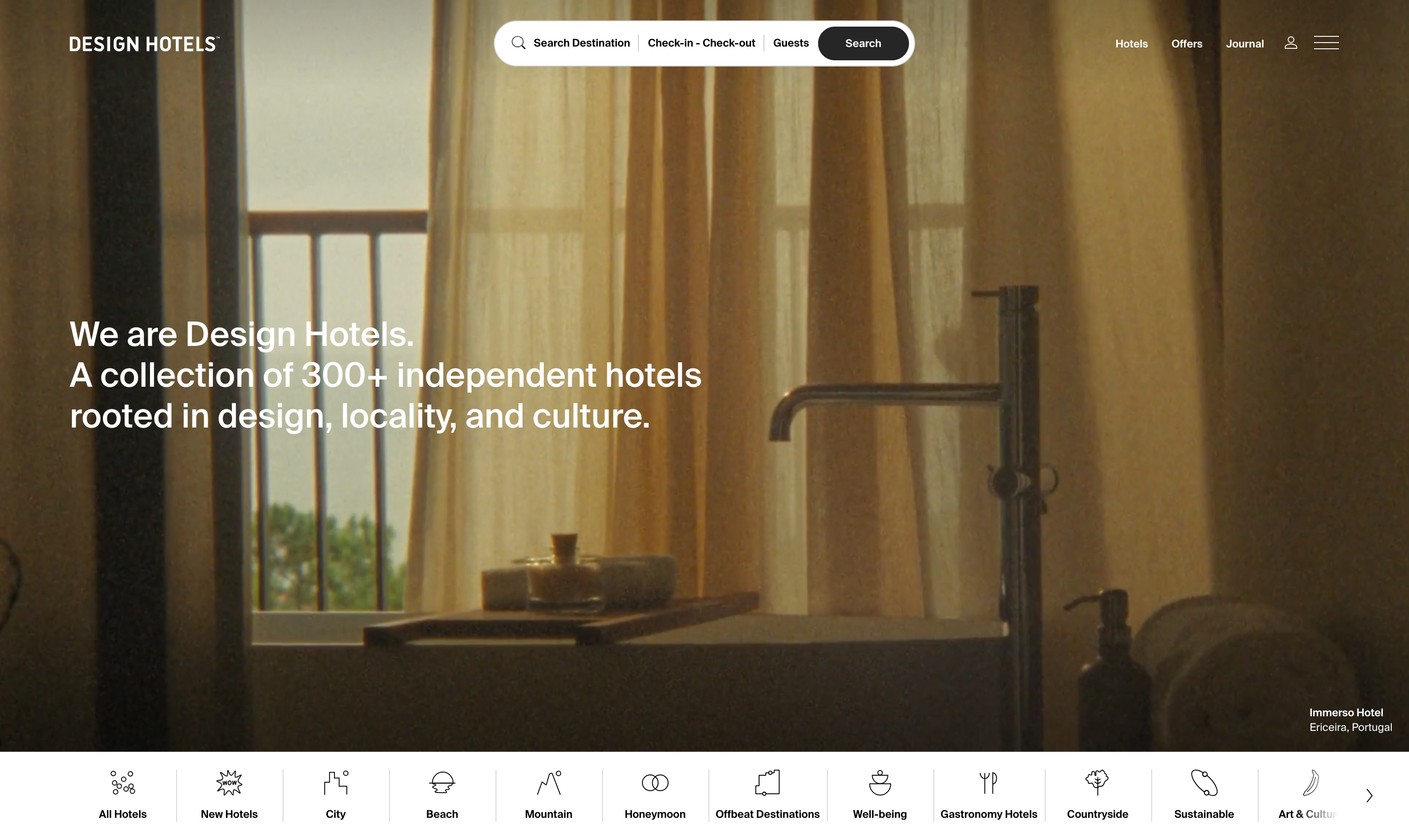This screenshot has height=840, width=1409.
Task: Select the Mountain category icon
Action: (549, 783)
